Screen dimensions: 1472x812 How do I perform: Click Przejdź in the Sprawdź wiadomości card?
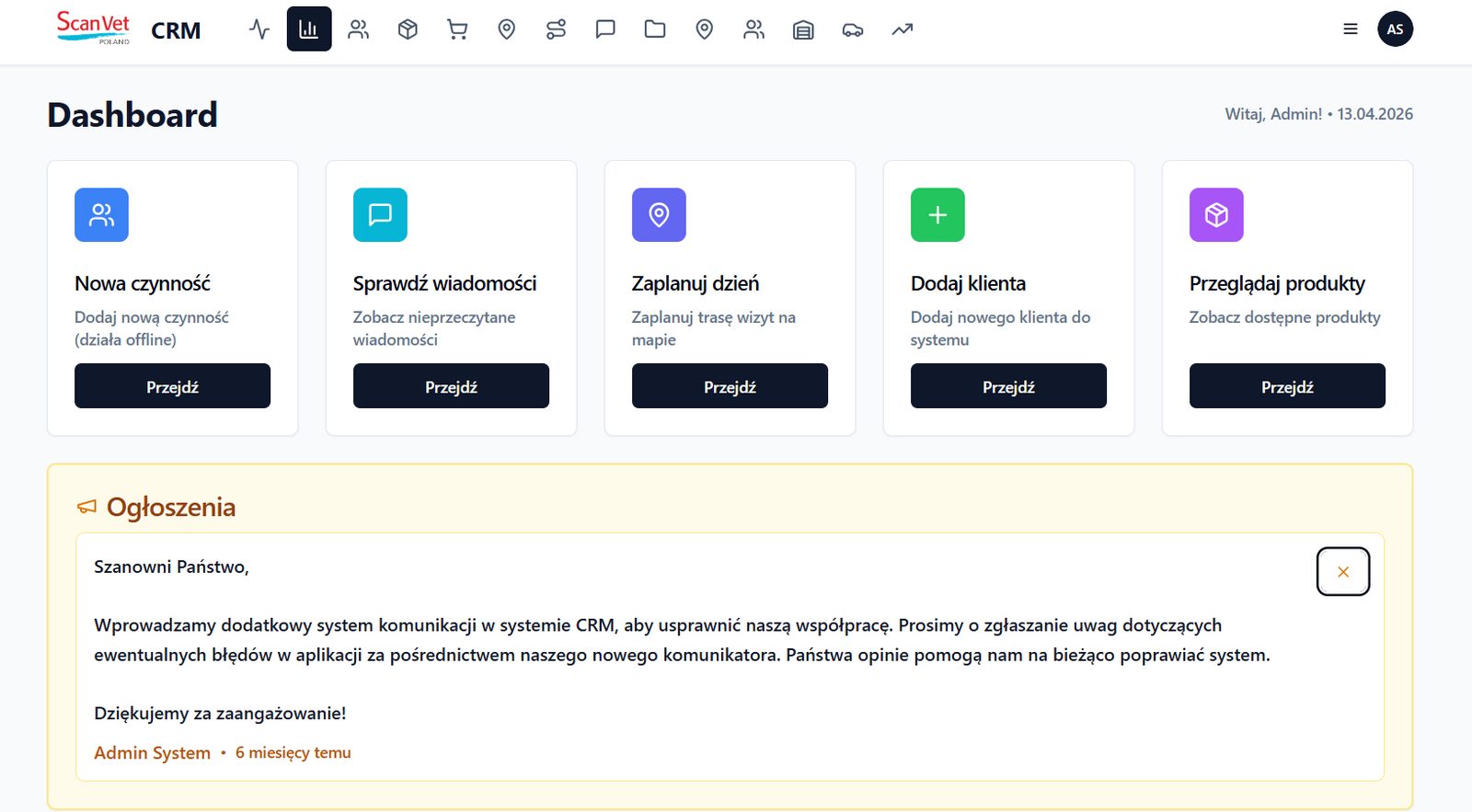pos(451,386)
